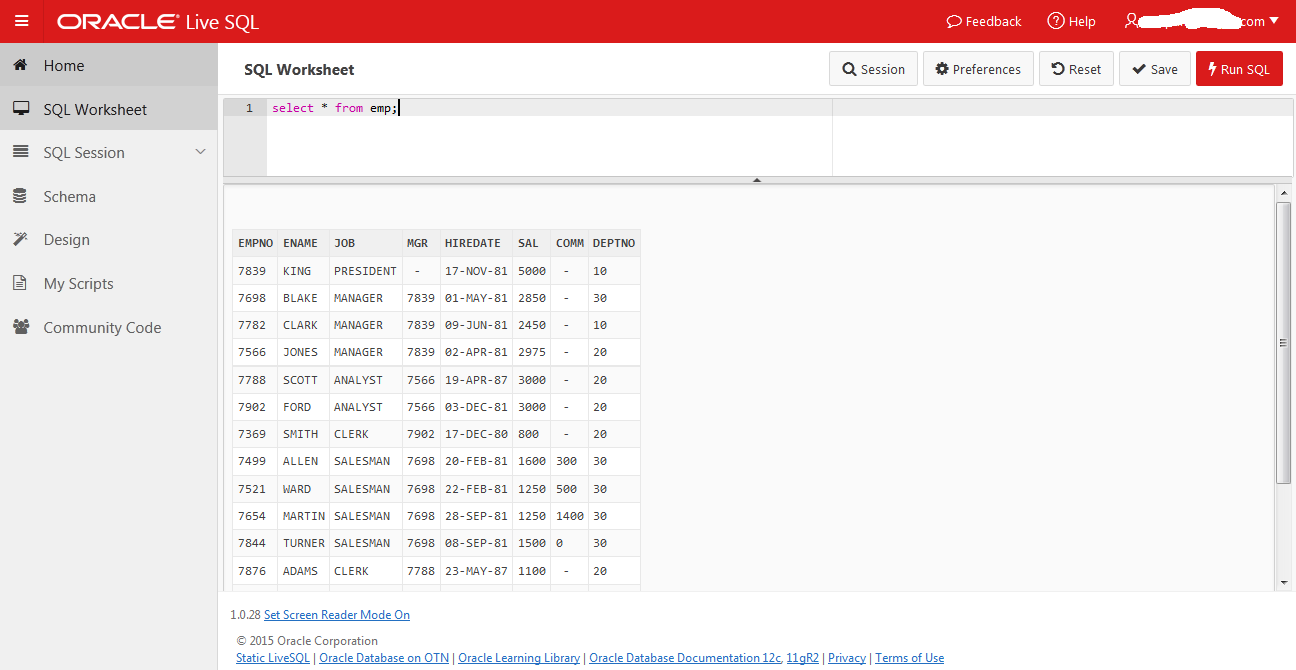Click the user profile icon
Viewport: 1296px width, 670px height.
(1131, 20)
